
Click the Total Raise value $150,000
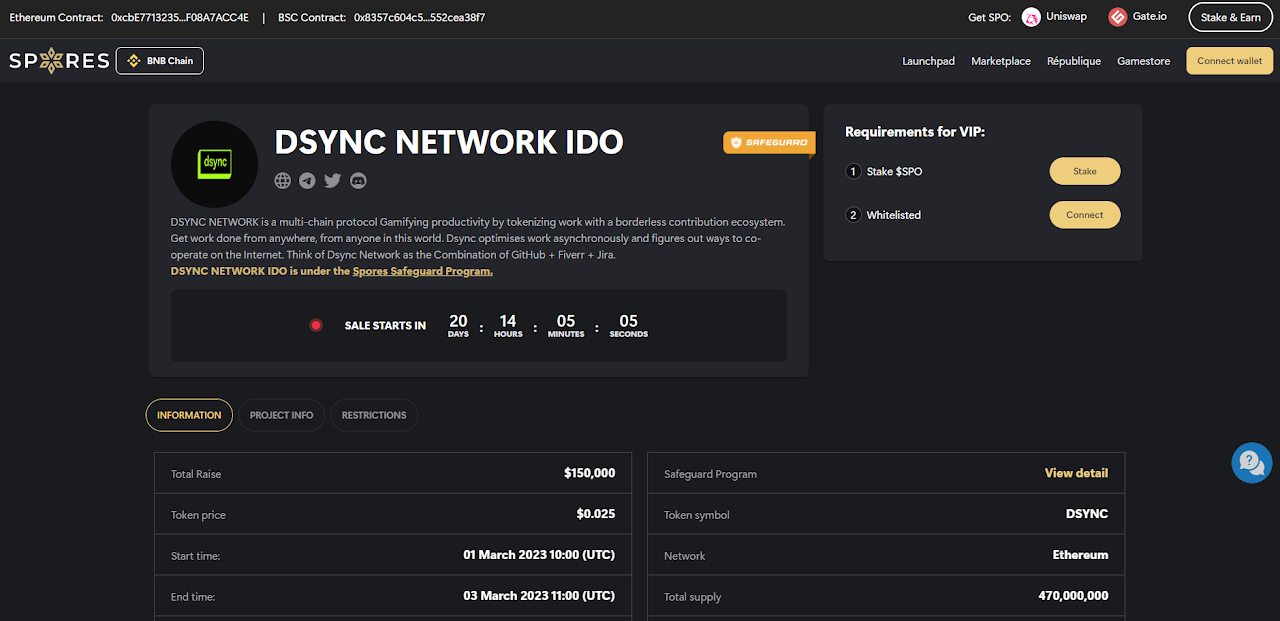point(589,473)
